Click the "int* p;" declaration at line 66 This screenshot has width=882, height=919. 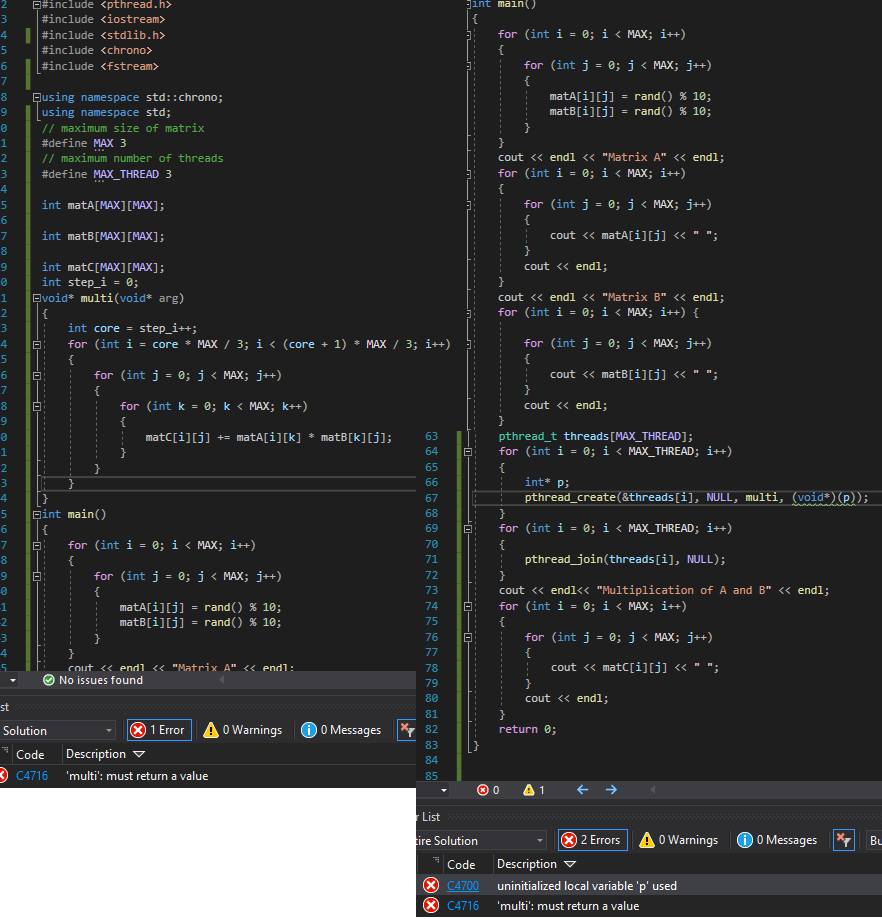(x=547, y=482)
